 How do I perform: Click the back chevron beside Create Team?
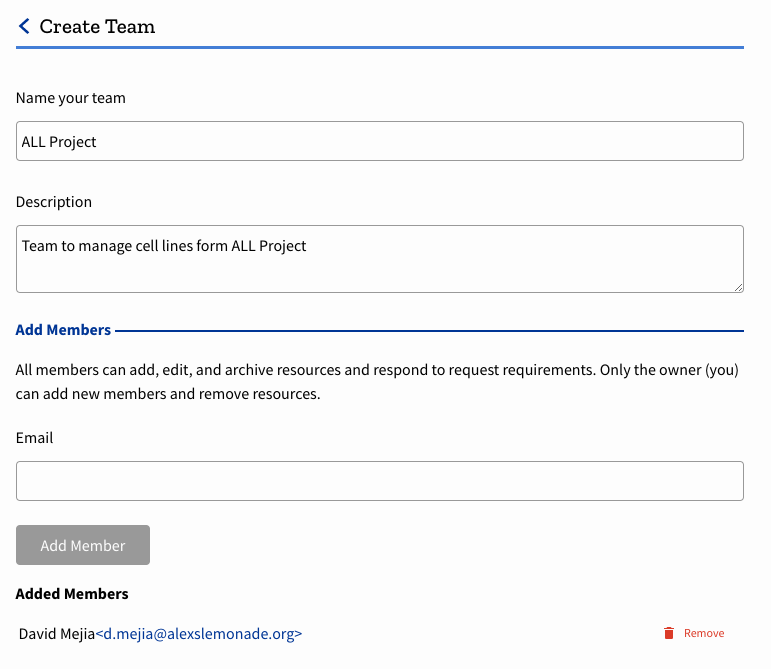[24, 27]
